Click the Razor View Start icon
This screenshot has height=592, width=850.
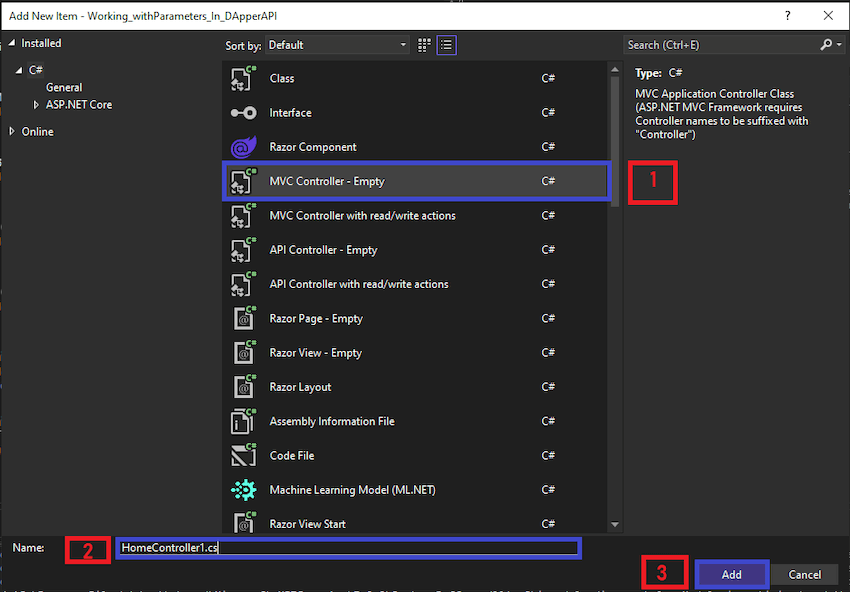pos(244,523)
